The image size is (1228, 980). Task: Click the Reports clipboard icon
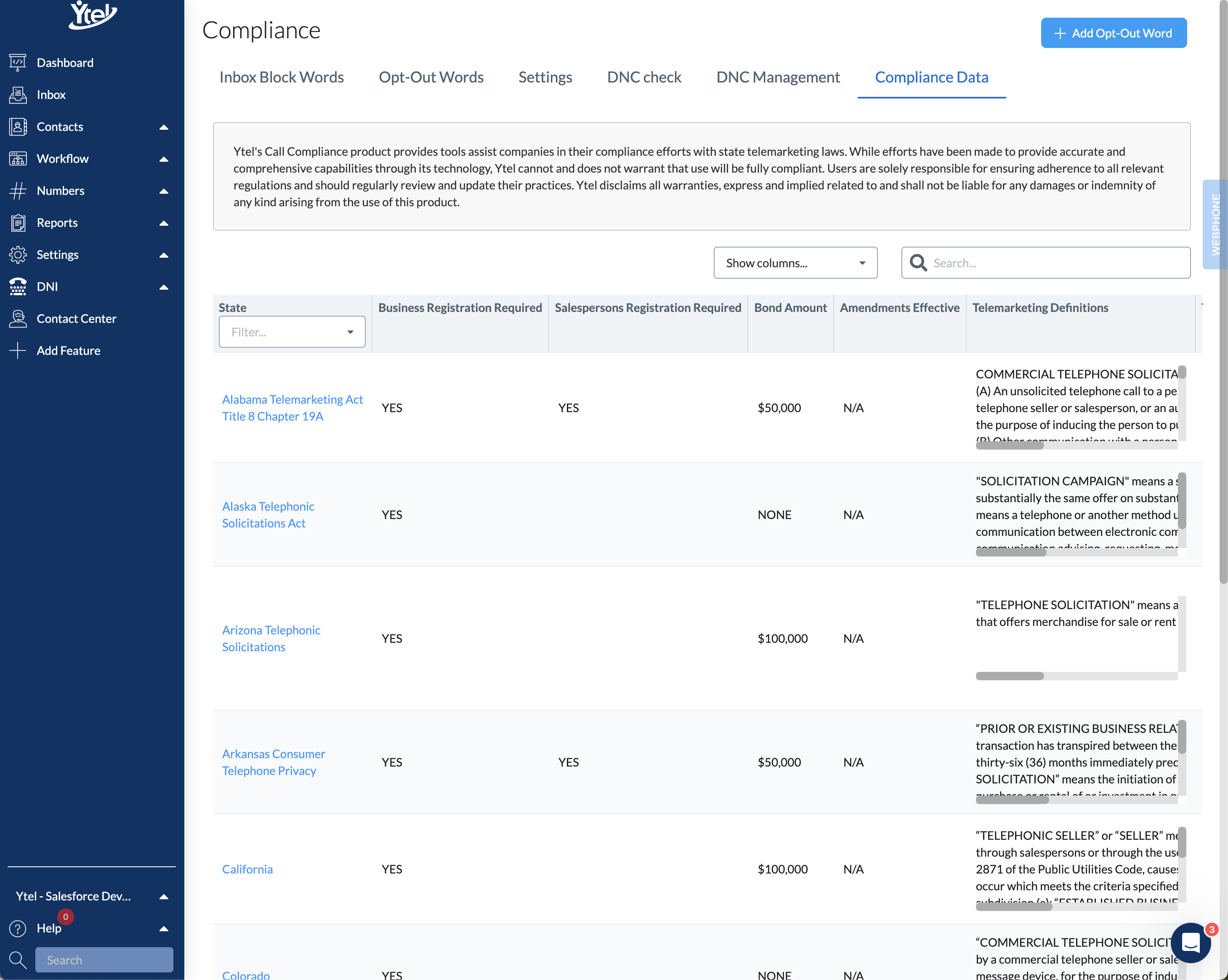click(x=18, y=223)
